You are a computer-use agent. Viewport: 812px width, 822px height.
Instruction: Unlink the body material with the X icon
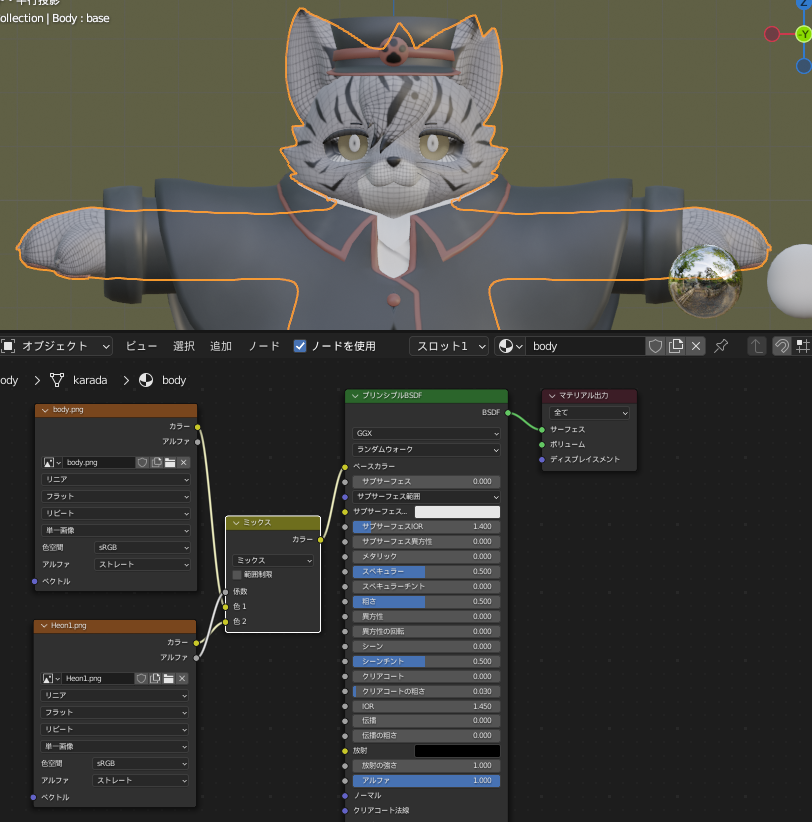[696, 346]
